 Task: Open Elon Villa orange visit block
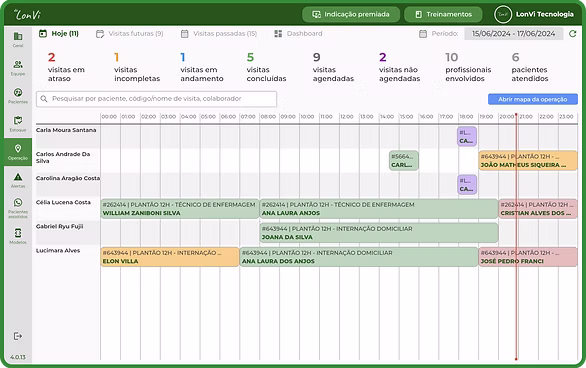[170, 257]
